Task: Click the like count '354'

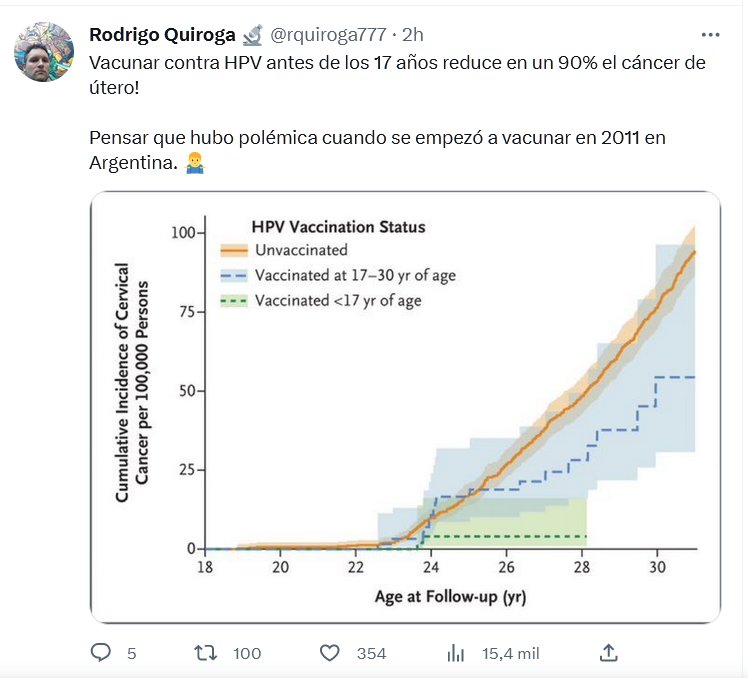Action: point(371,653)
